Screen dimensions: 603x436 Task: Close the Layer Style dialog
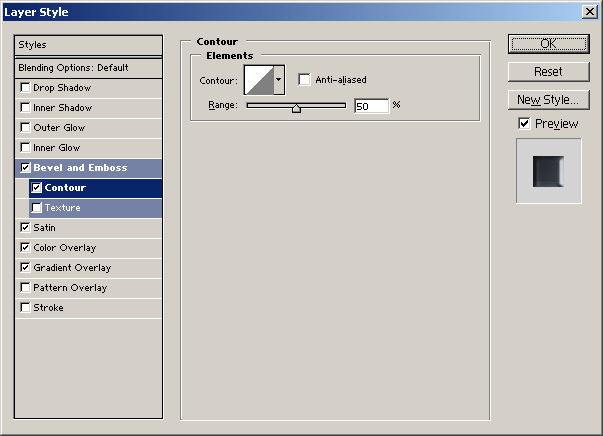point(589,12)
